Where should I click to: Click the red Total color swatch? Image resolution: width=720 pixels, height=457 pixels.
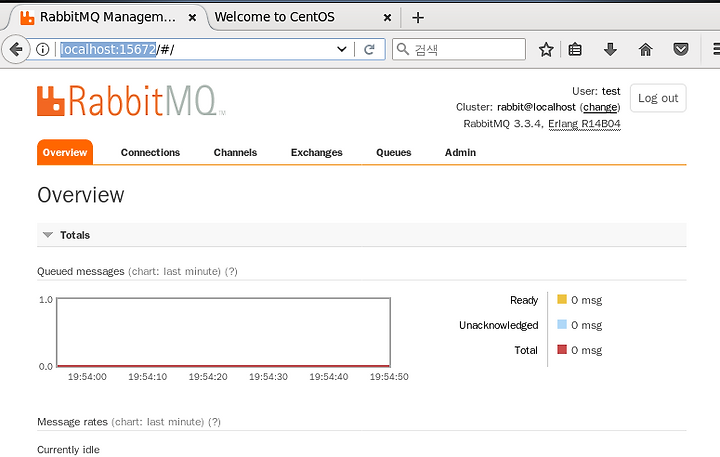pyautogui.click(x=562, y=349)
